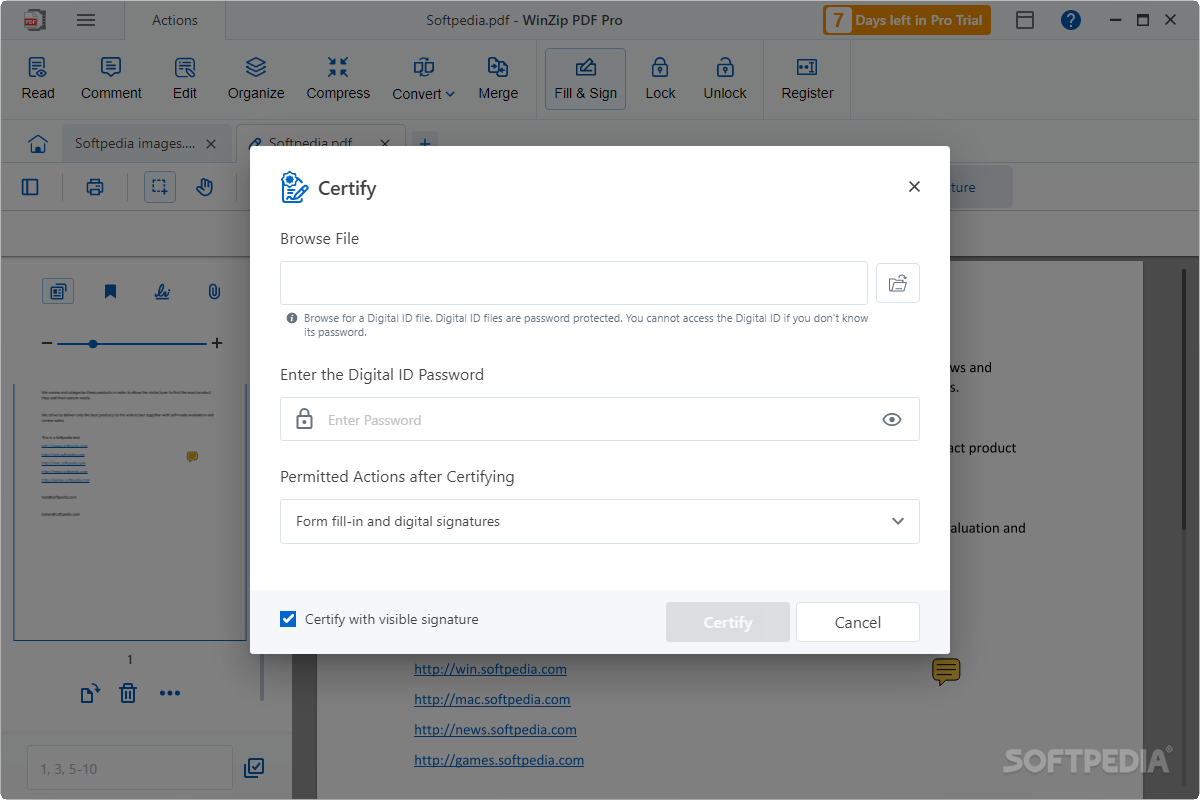This screenshot has height=800, width=1200.
Task: Open the Convert dropdown
Action: [x=424, y=79]
